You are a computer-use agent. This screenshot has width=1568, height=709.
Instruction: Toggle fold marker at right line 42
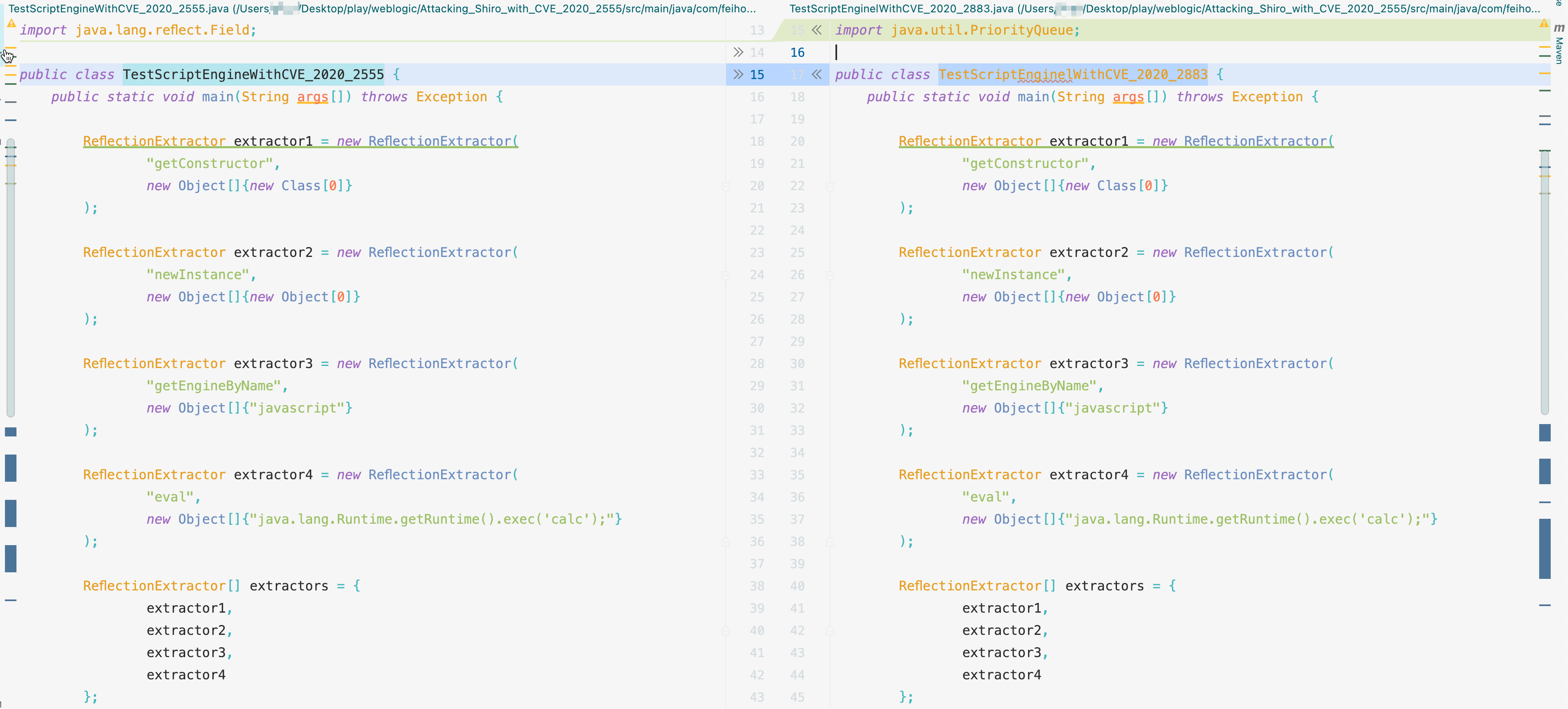tap(830, 630)
